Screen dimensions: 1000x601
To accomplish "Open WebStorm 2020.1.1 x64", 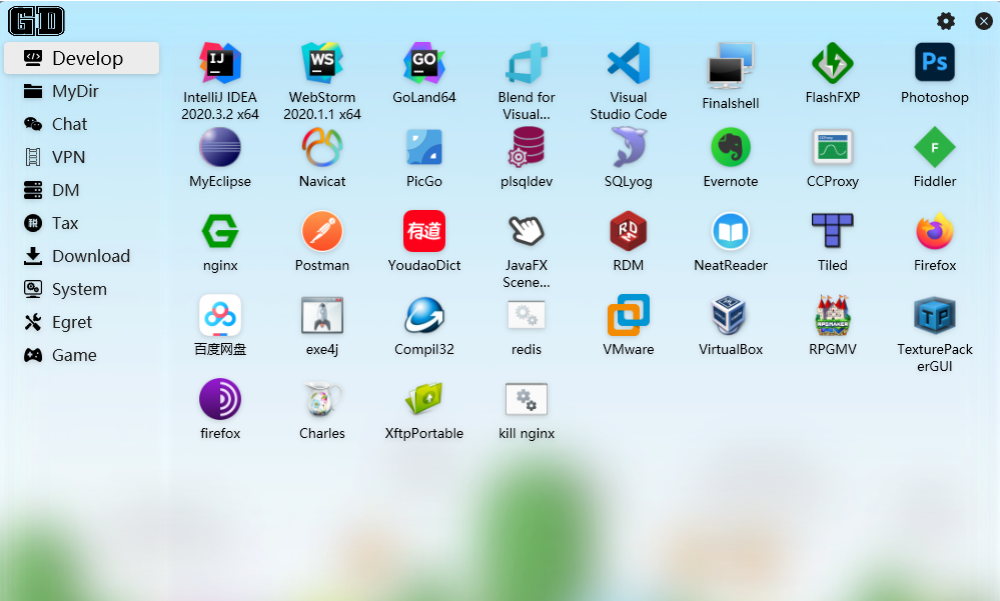I will click(322, 63).
